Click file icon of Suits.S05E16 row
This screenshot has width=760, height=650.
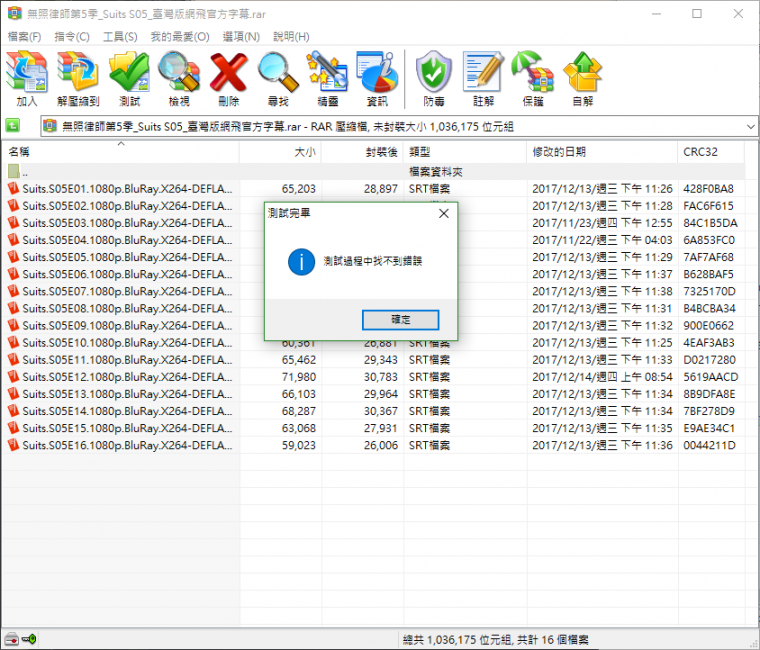coord(14,444)
